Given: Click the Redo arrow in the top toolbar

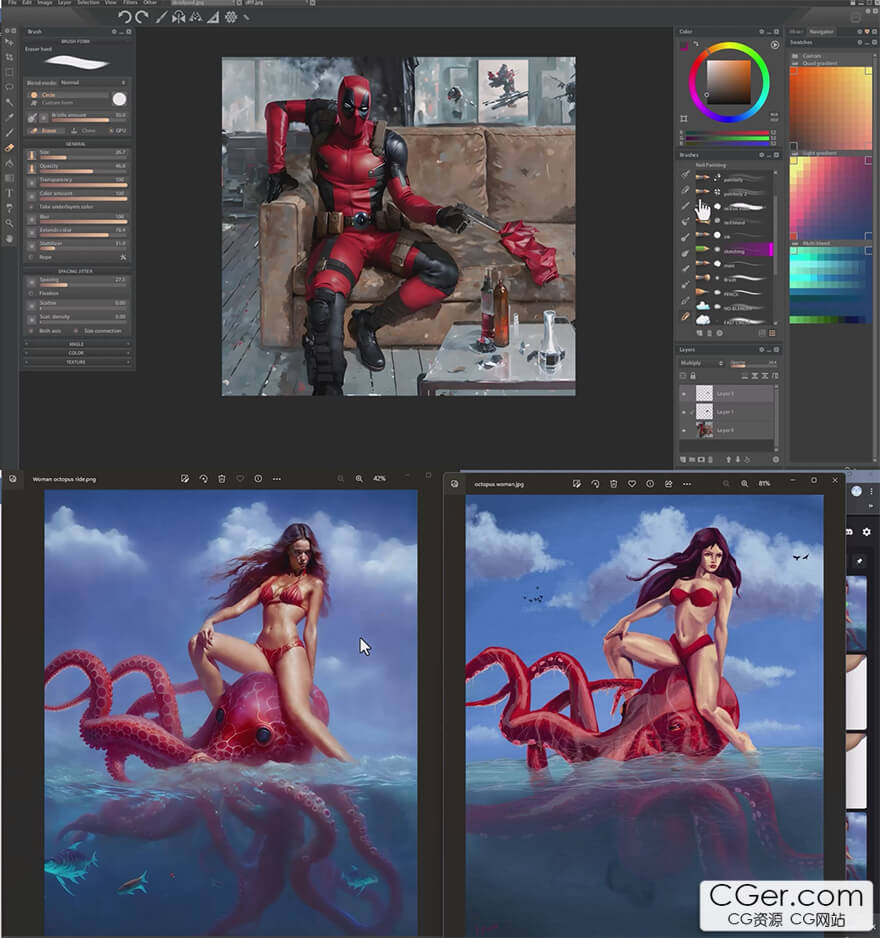Looking at the screenshot, I should [x=142, y=17].
